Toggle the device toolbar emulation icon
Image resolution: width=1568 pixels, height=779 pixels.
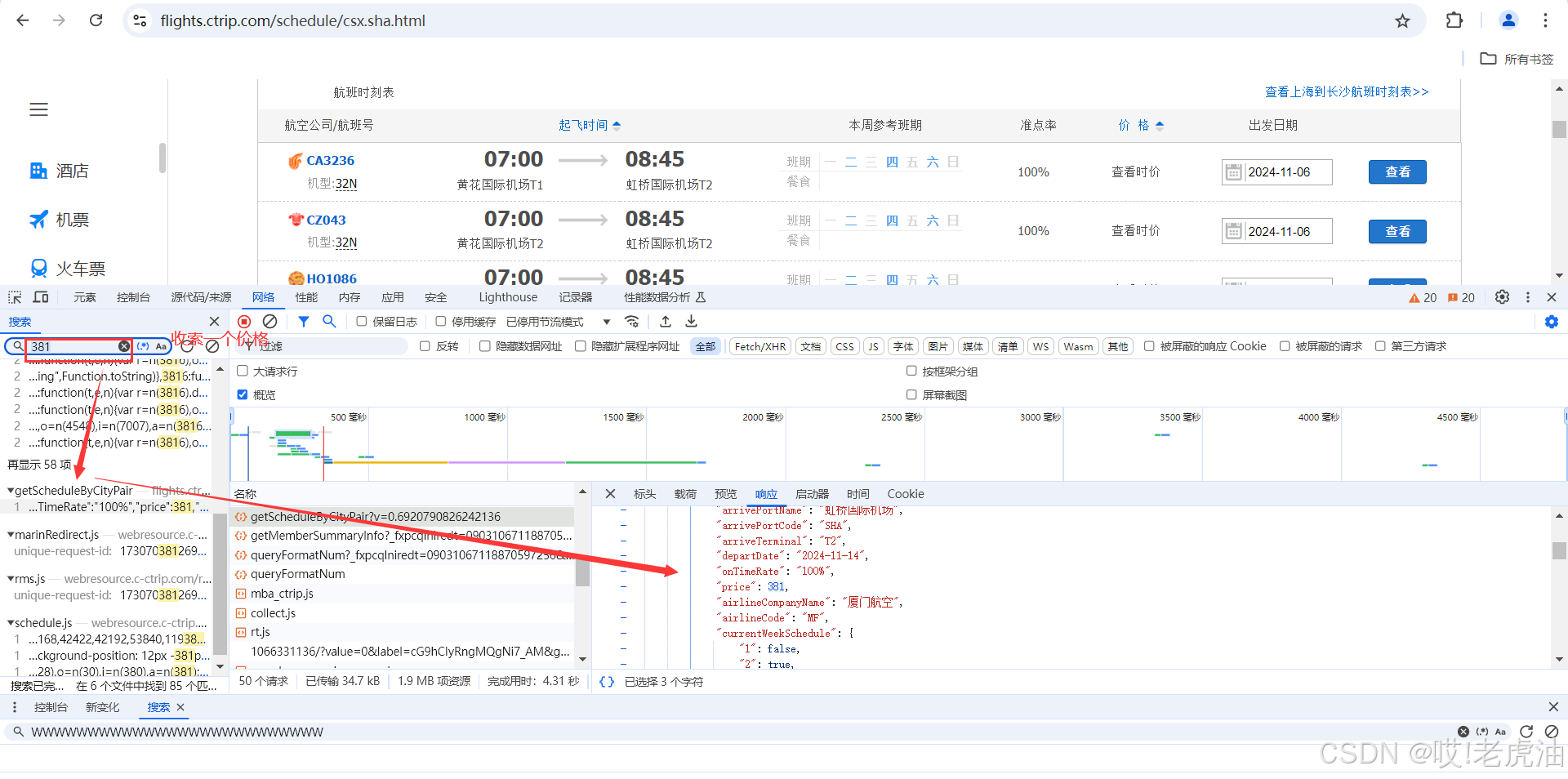pyautogui.click(x=41, y=297)
